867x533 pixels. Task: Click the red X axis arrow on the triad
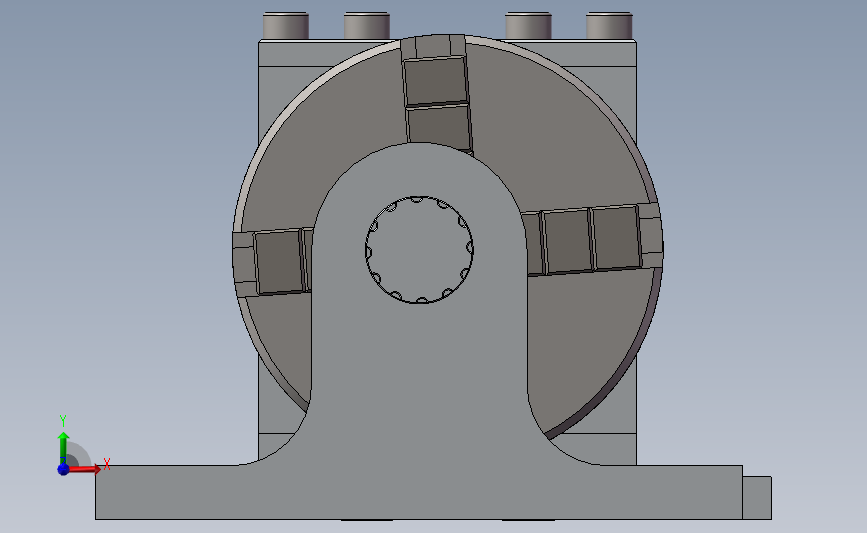(86, 469)
